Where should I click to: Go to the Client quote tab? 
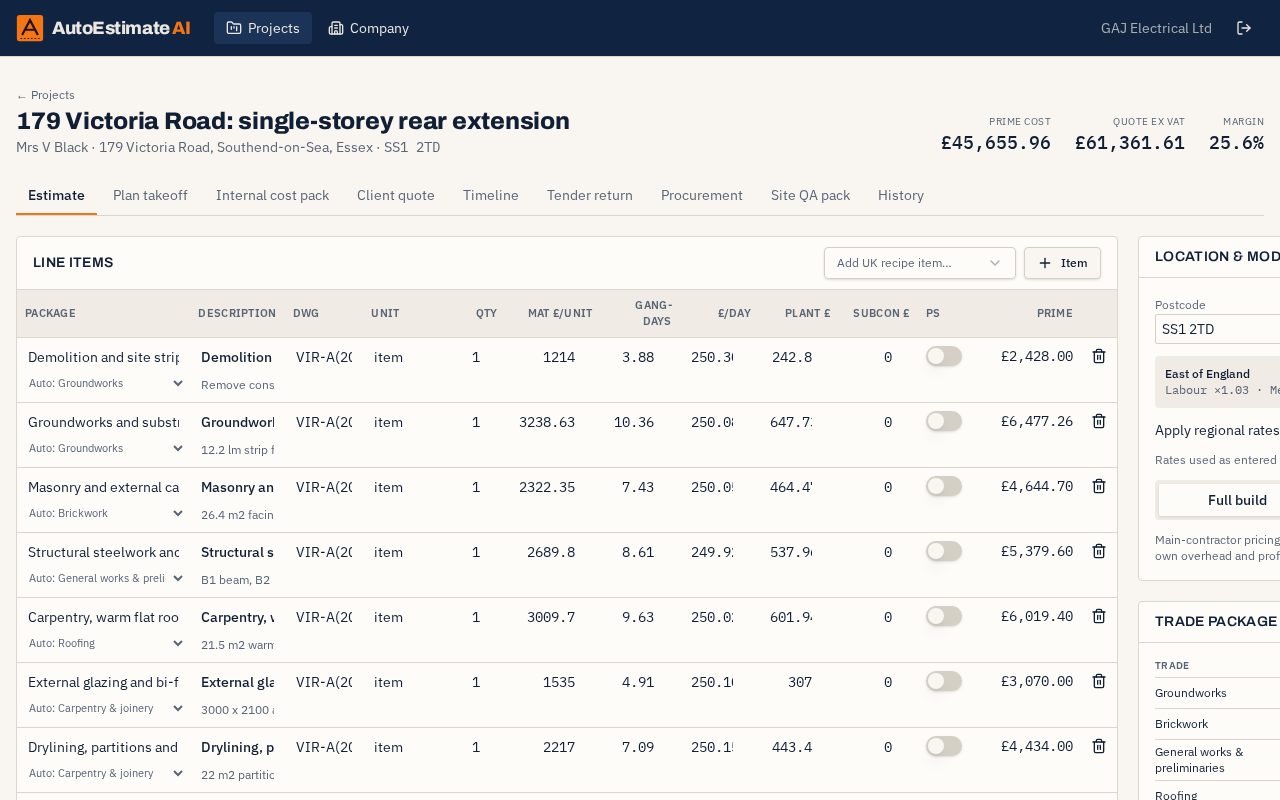(396, 195)
